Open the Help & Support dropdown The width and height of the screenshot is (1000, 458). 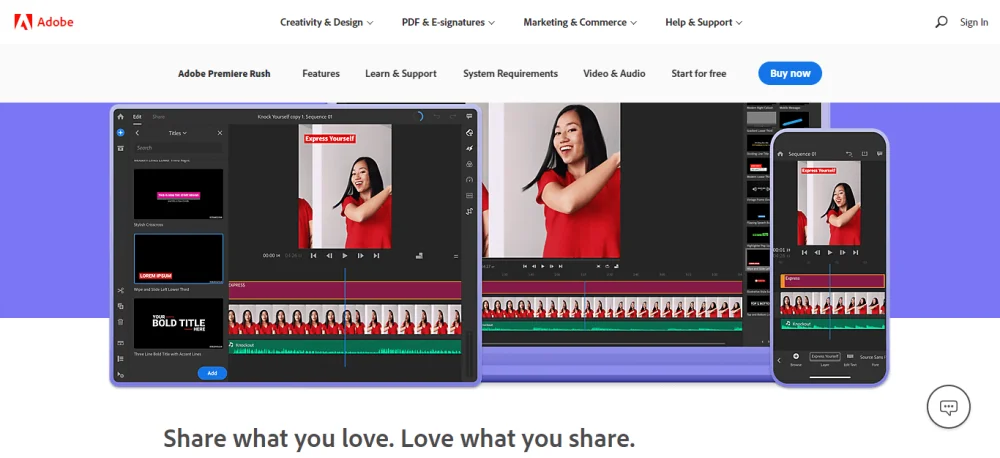[x=704, y=22]
